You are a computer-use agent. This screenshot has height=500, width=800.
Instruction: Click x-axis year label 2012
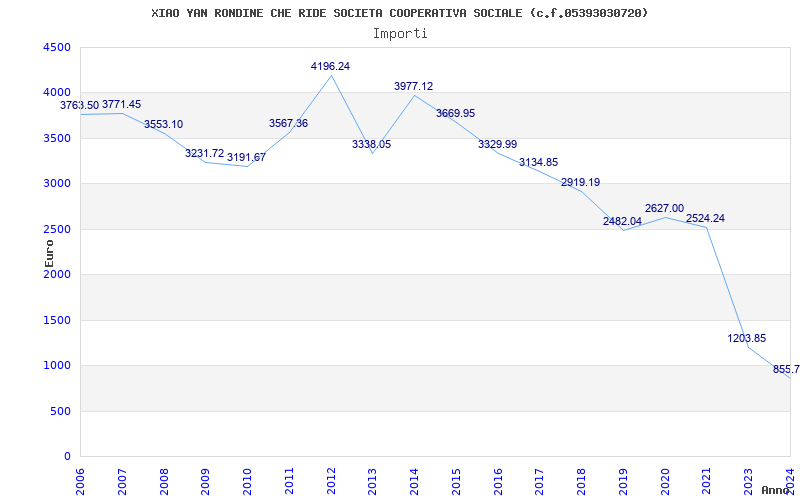click(x=331, y=481)
